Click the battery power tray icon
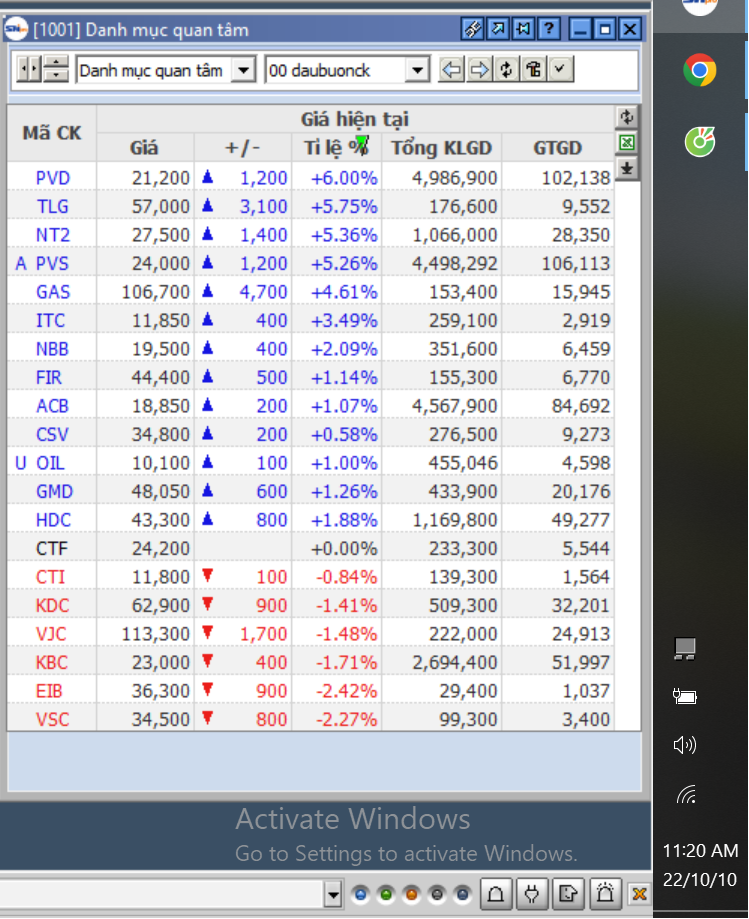 (x=685, y=697)
